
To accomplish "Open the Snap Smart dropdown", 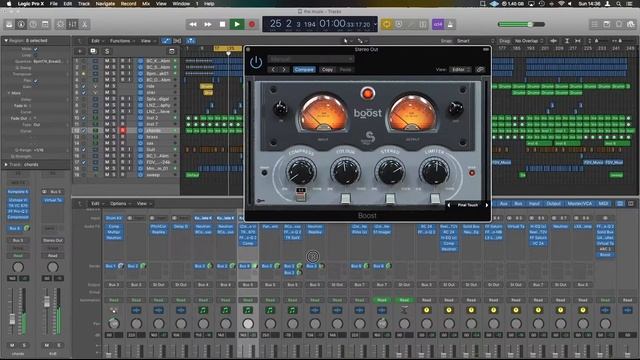I will 476,41.
